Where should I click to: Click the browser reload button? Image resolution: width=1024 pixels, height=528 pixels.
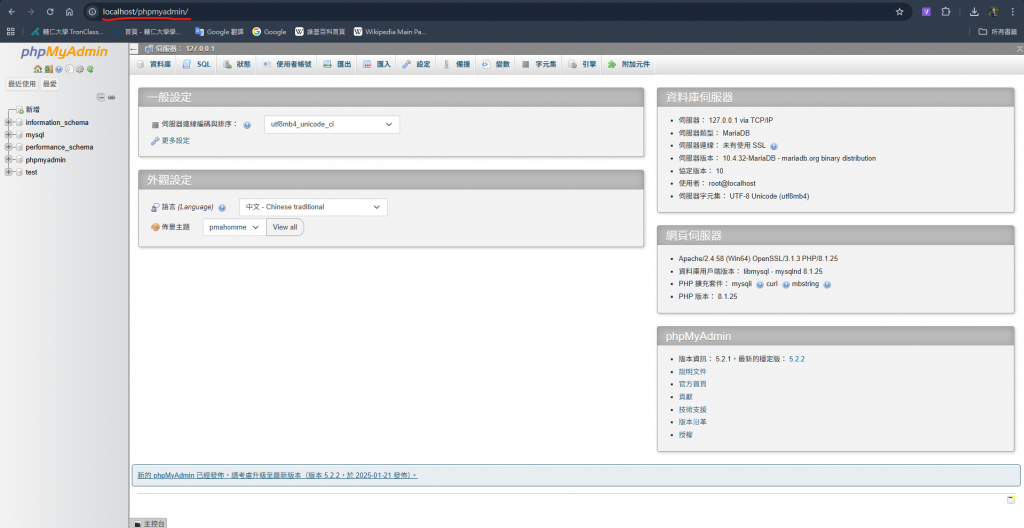tap(50, 12)
